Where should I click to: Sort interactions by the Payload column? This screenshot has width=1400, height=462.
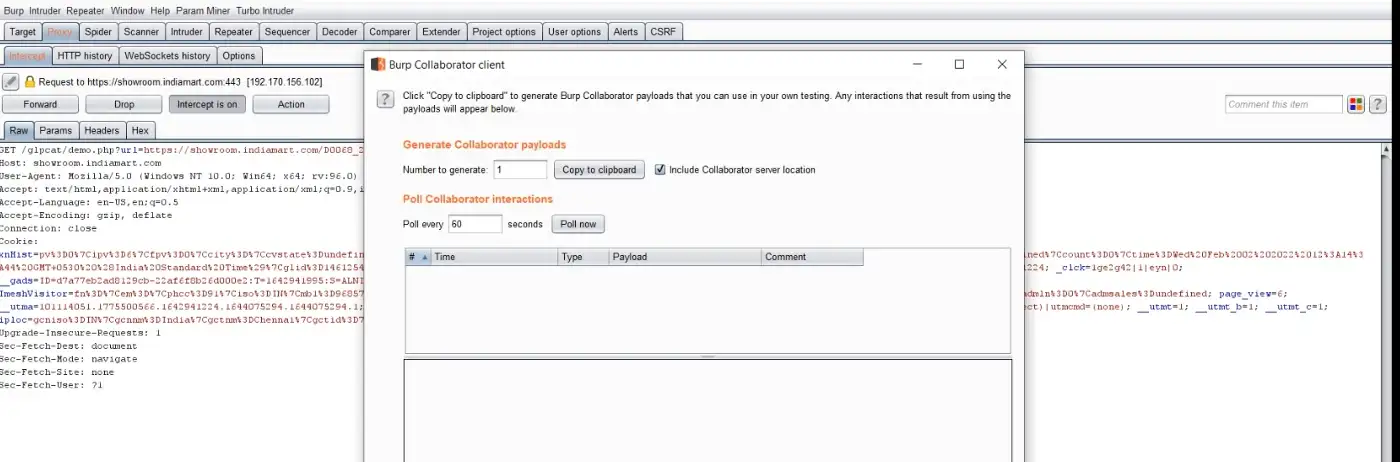pos(685,257)
